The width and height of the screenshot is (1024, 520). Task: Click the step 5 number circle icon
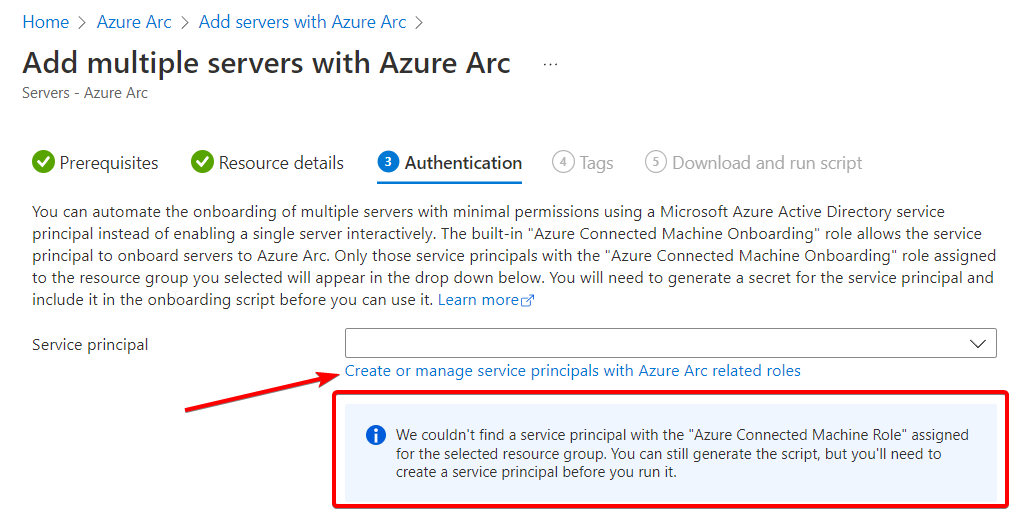(656, 162)
